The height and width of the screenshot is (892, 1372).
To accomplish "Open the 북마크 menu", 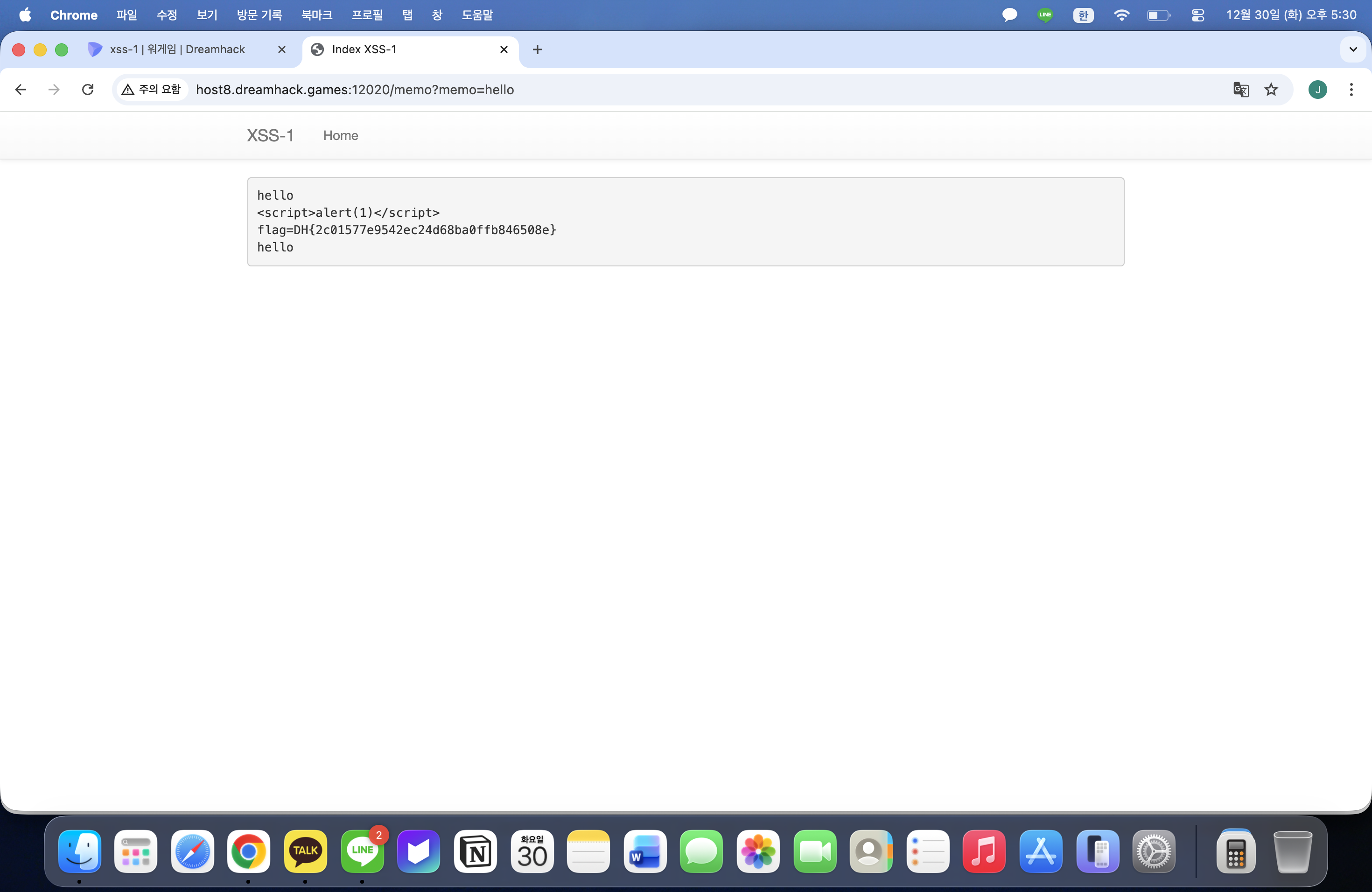I will pyautogui.click(x=316, y=15).
